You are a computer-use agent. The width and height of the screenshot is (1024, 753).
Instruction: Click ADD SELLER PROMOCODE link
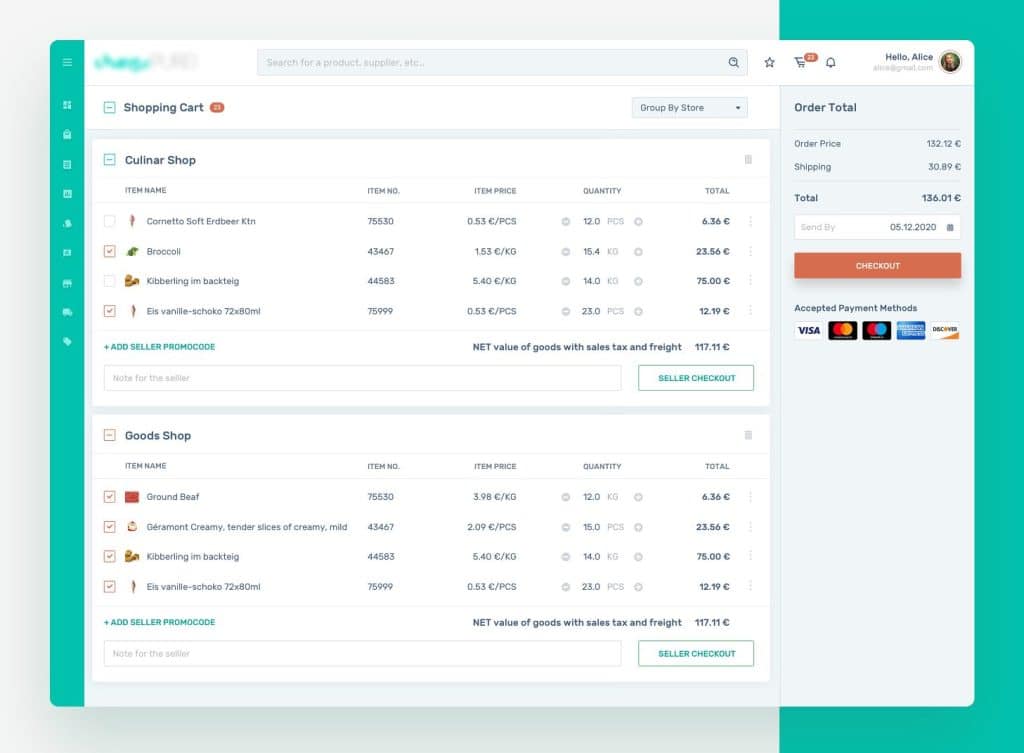click(160, 345)
